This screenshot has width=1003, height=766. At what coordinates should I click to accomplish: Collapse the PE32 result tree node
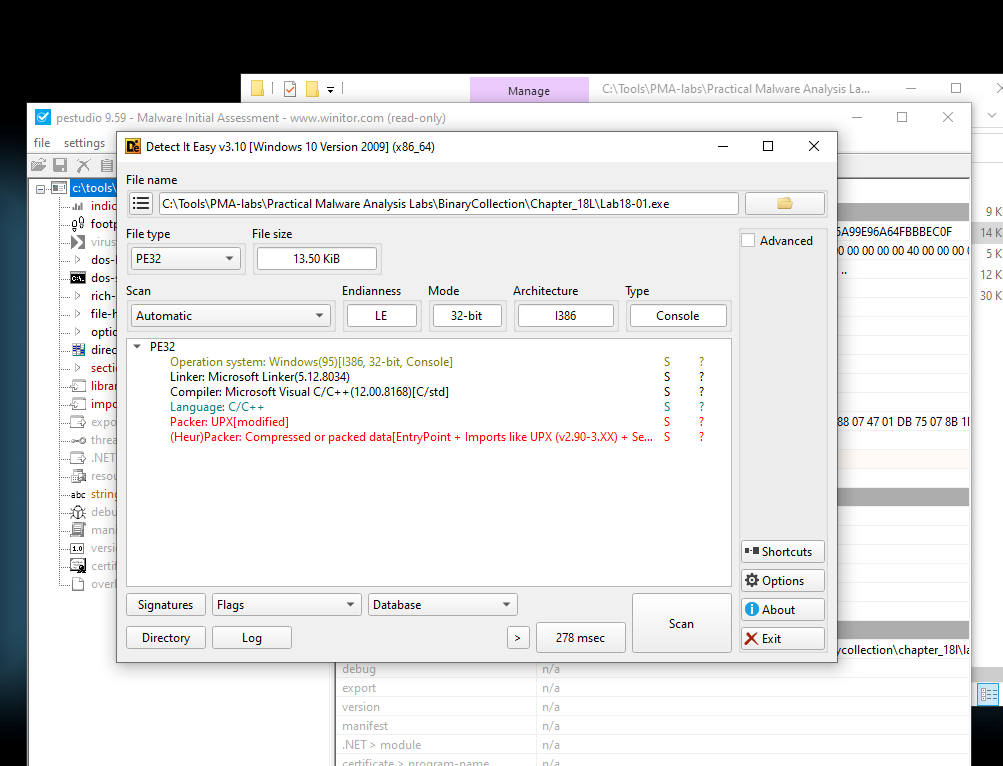[137, 346]
